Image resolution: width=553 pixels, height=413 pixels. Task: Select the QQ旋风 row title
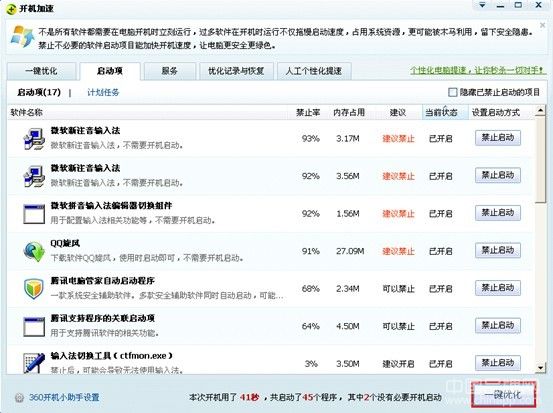(65, 243)
